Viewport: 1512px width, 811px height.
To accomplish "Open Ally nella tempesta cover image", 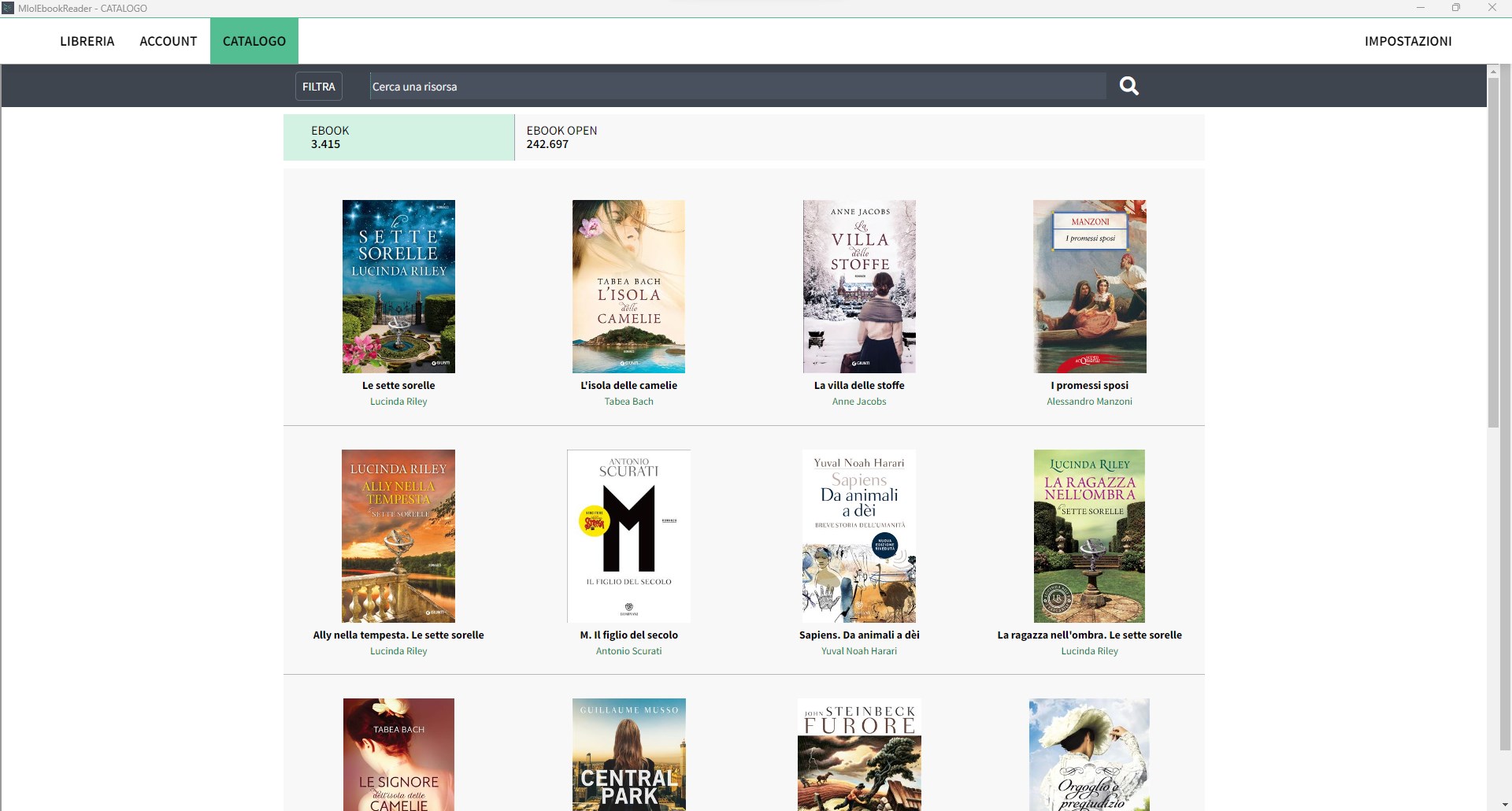I will click(x=398, y=536).
